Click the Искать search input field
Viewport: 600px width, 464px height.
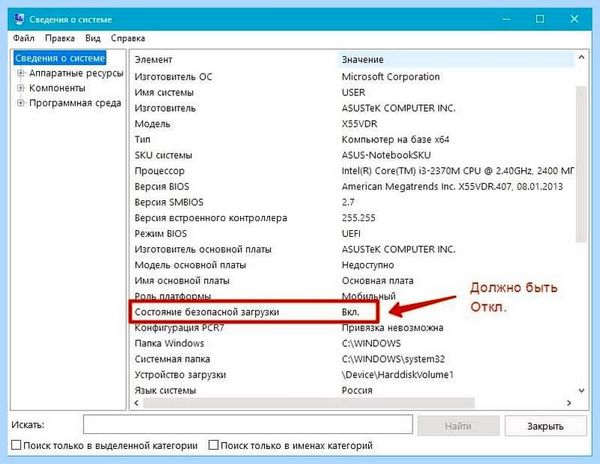pyautogui.click(x=248, y=424)
